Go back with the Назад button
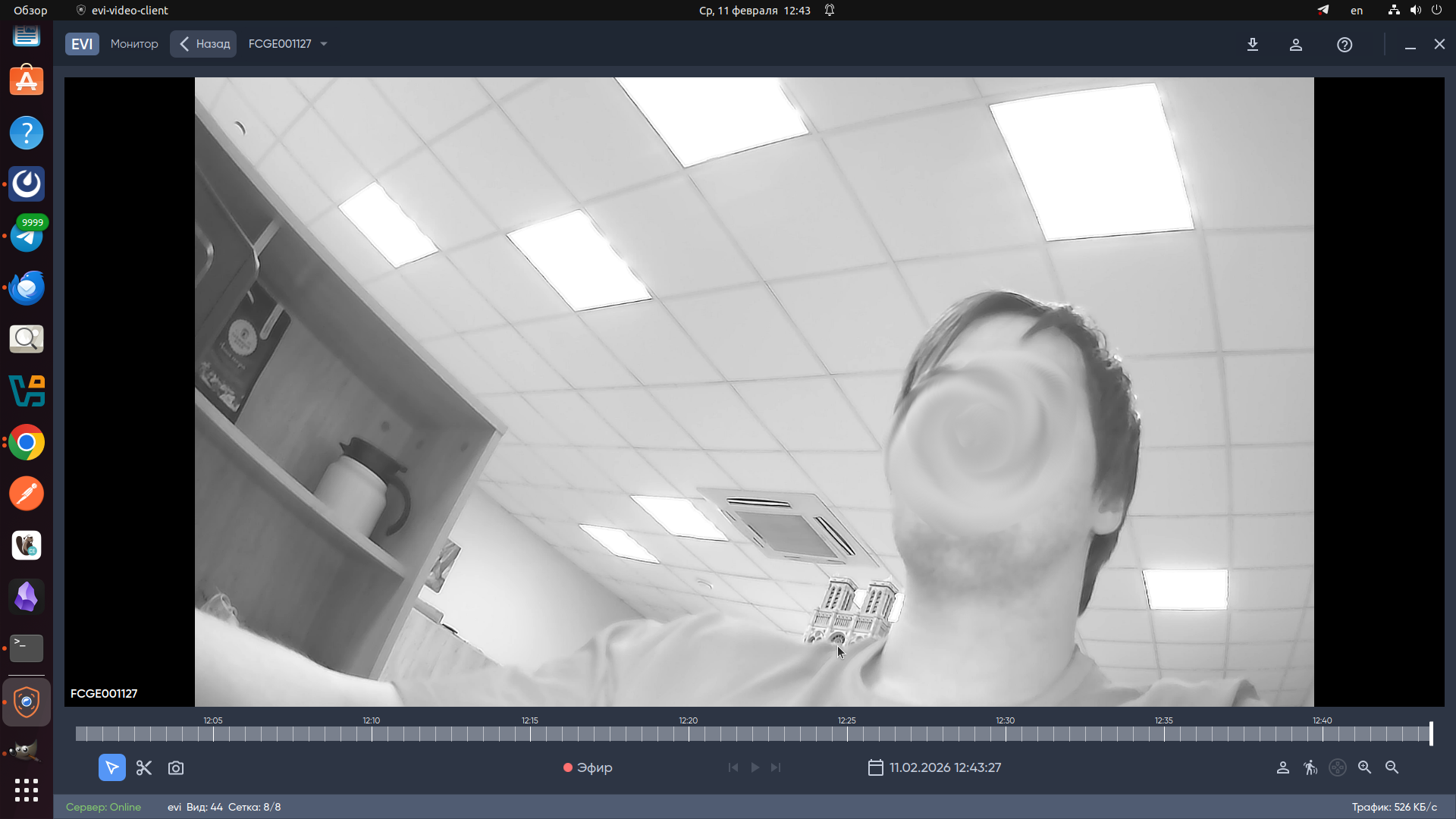The width and height of the screenshot is (1456, 819). (x=203, y=44)
